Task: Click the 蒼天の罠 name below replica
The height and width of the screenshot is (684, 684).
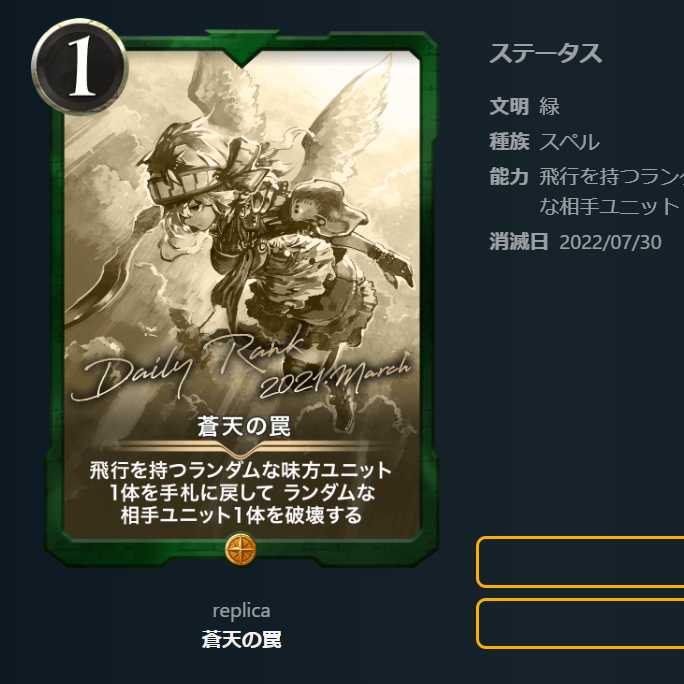Action: pos(241,639)
